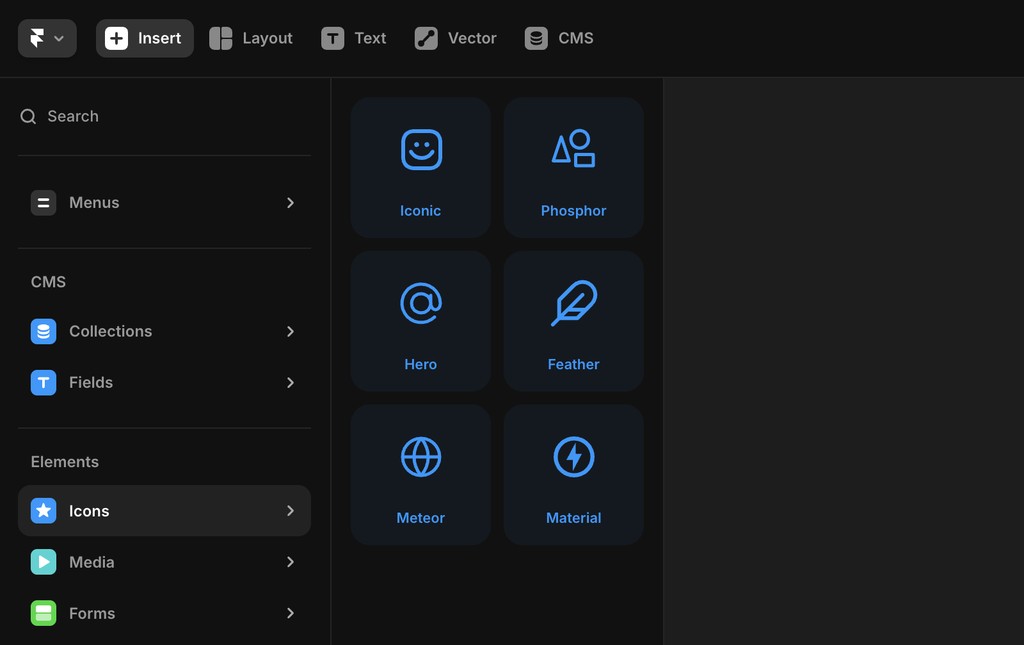Click the search magnifier icon
Image resolution: width=1024 pixels, height=645 pixels.
(27, 116)
